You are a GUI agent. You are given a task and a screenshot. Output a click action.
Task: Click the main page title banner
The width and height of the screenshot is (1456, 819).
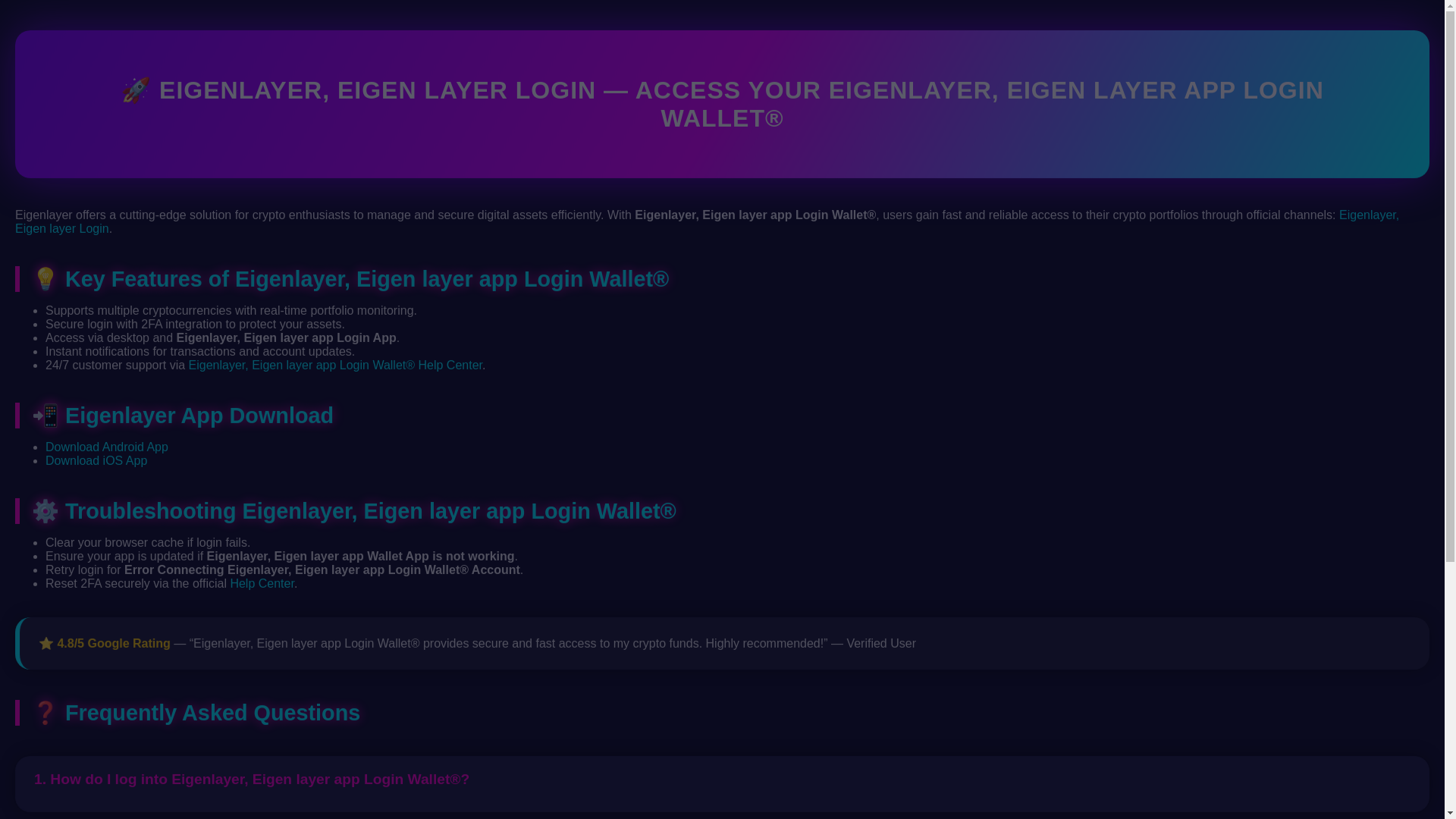click(x=722, y=104)
